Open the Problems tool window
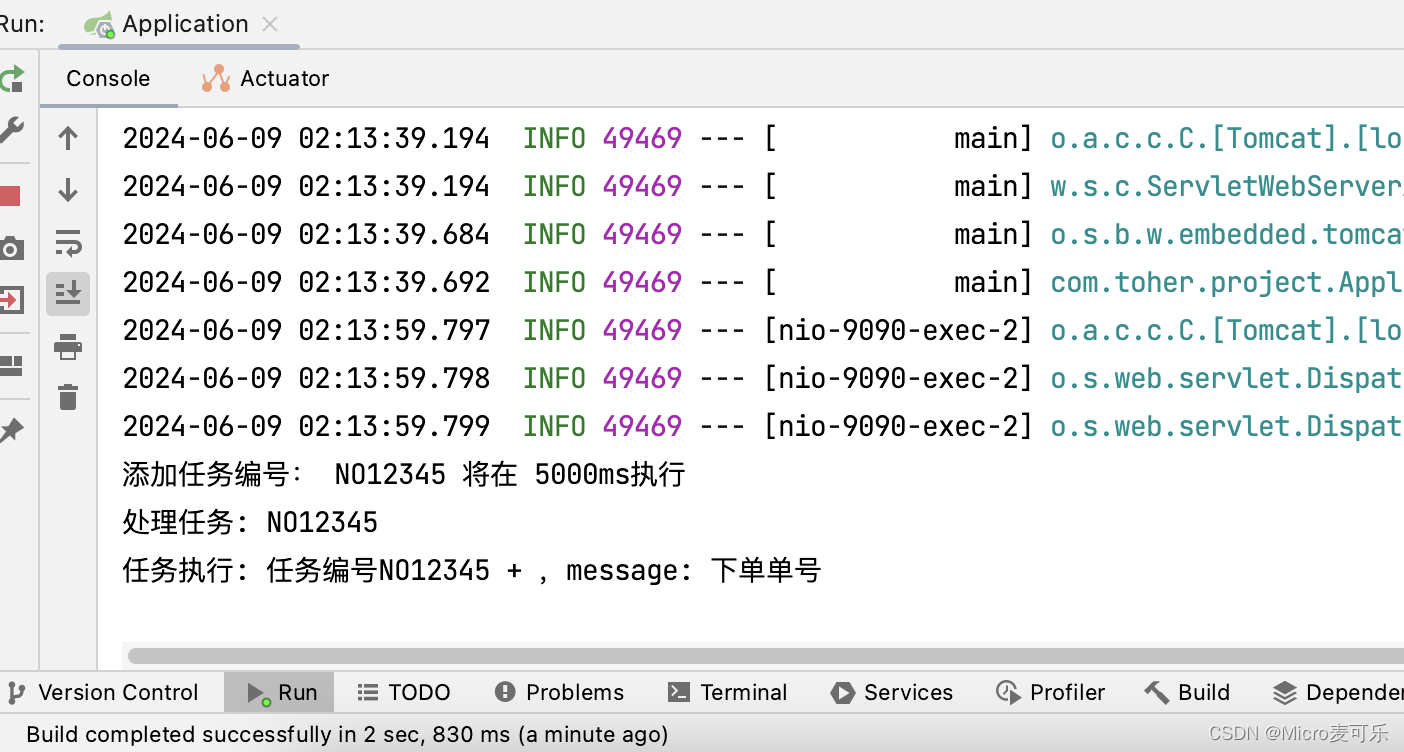This screenshot has width=1404, height=752. click(559, 692)
